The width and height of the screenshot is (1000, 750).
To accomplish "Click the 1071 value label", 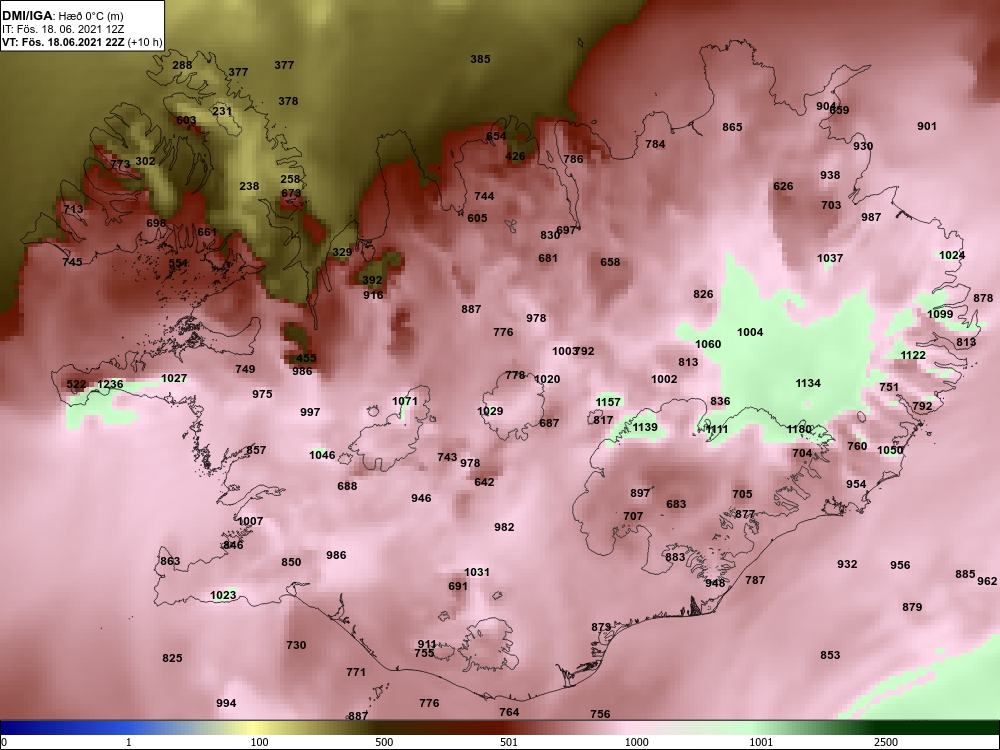I will pos(404,401).
